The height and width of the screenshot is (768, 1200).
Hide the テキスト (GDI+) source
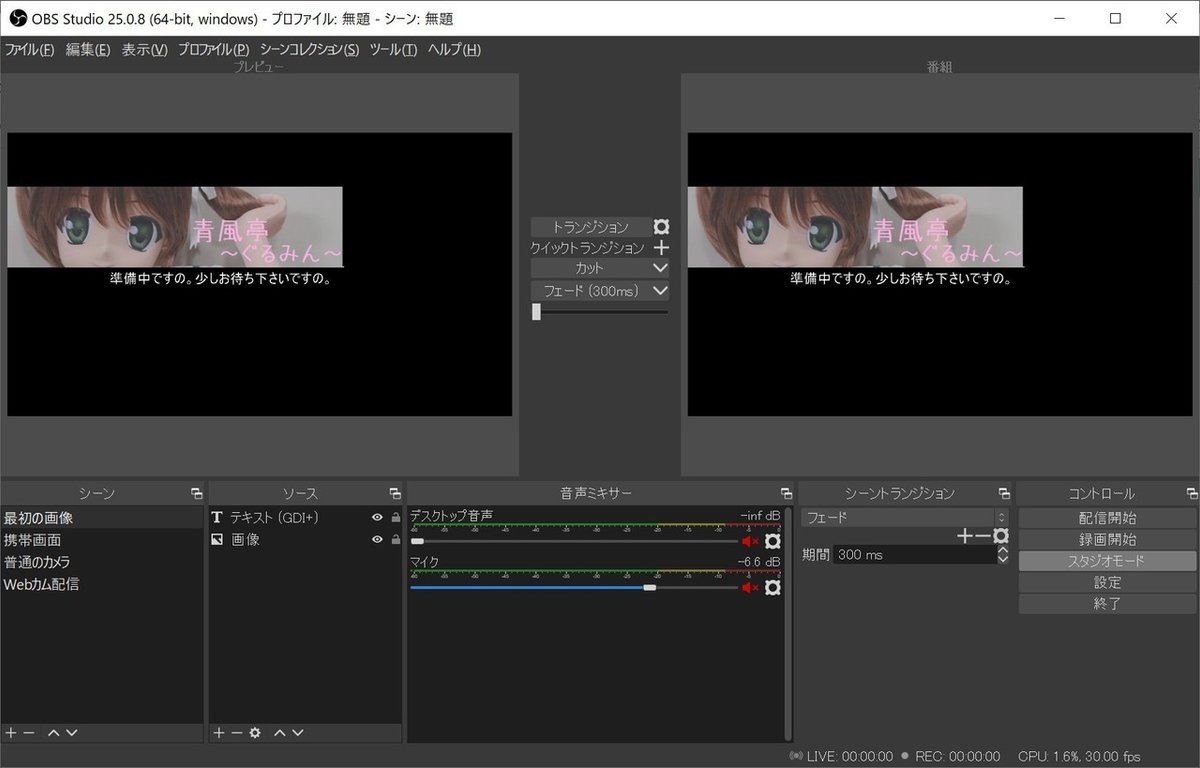[377, 517]
